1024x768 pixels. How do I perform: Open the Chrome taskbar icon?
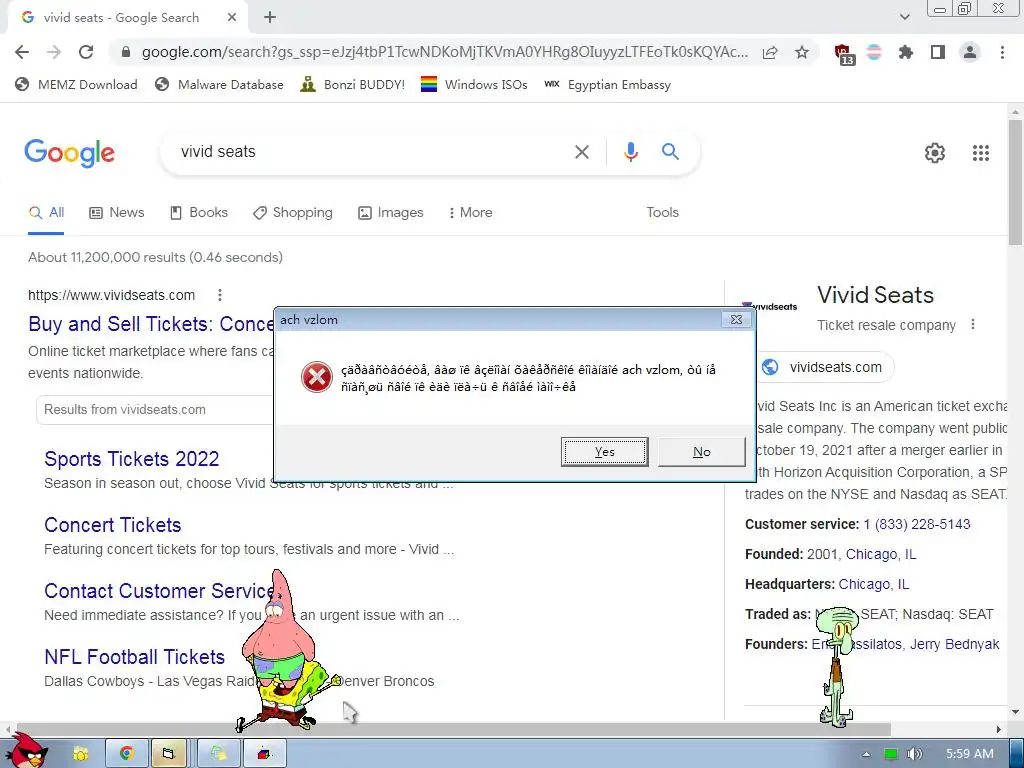126,754
